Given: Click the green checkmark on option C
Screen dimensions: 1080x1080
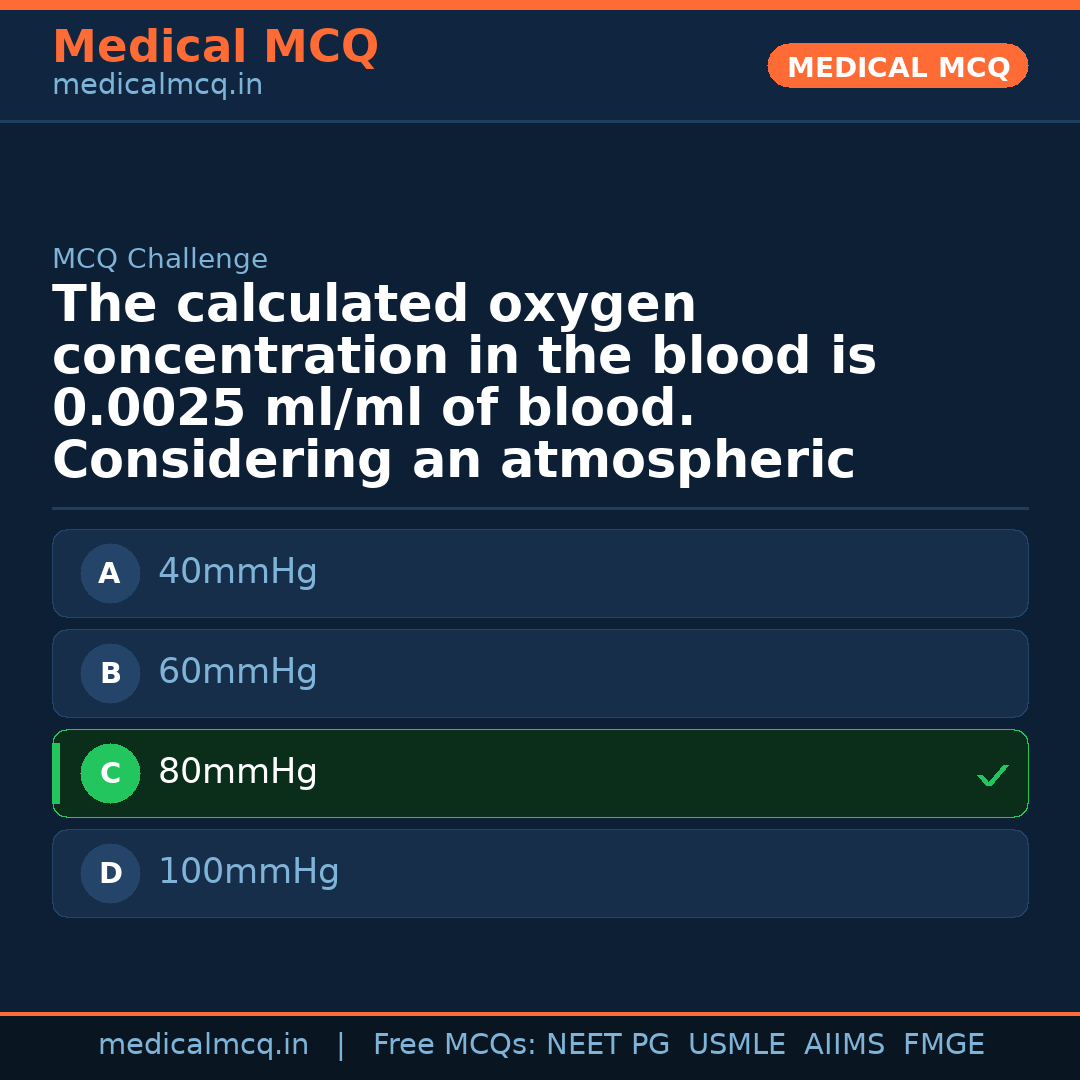Looking at the screenshot, I should (992, 774).
